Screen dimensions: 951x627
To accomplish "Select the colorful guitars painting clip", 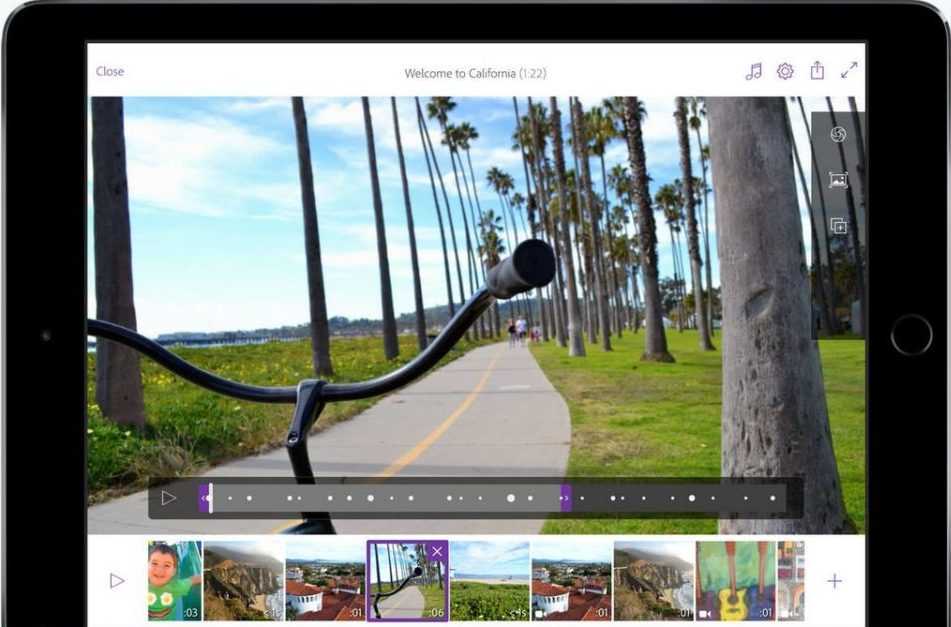I will click(735, 581).
